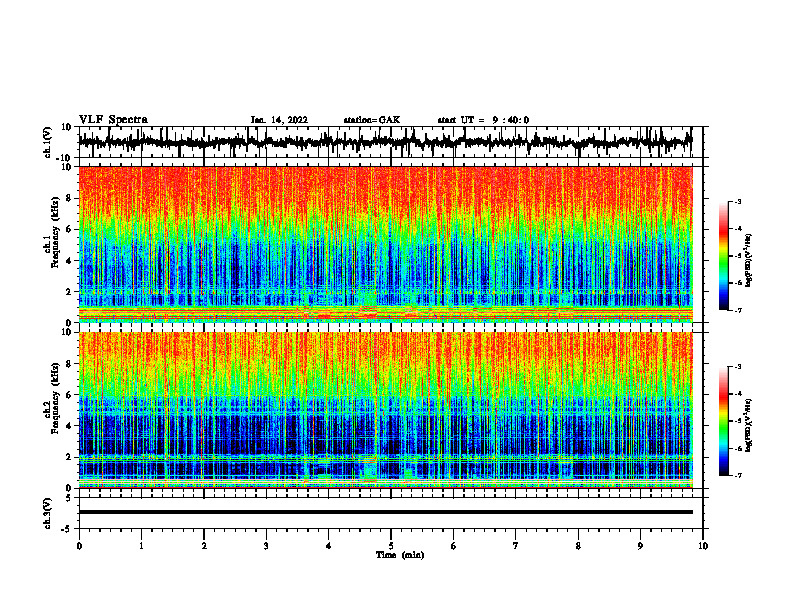Click tick label "3" on the time axis
792x612 pixels.
pos(266,546)
